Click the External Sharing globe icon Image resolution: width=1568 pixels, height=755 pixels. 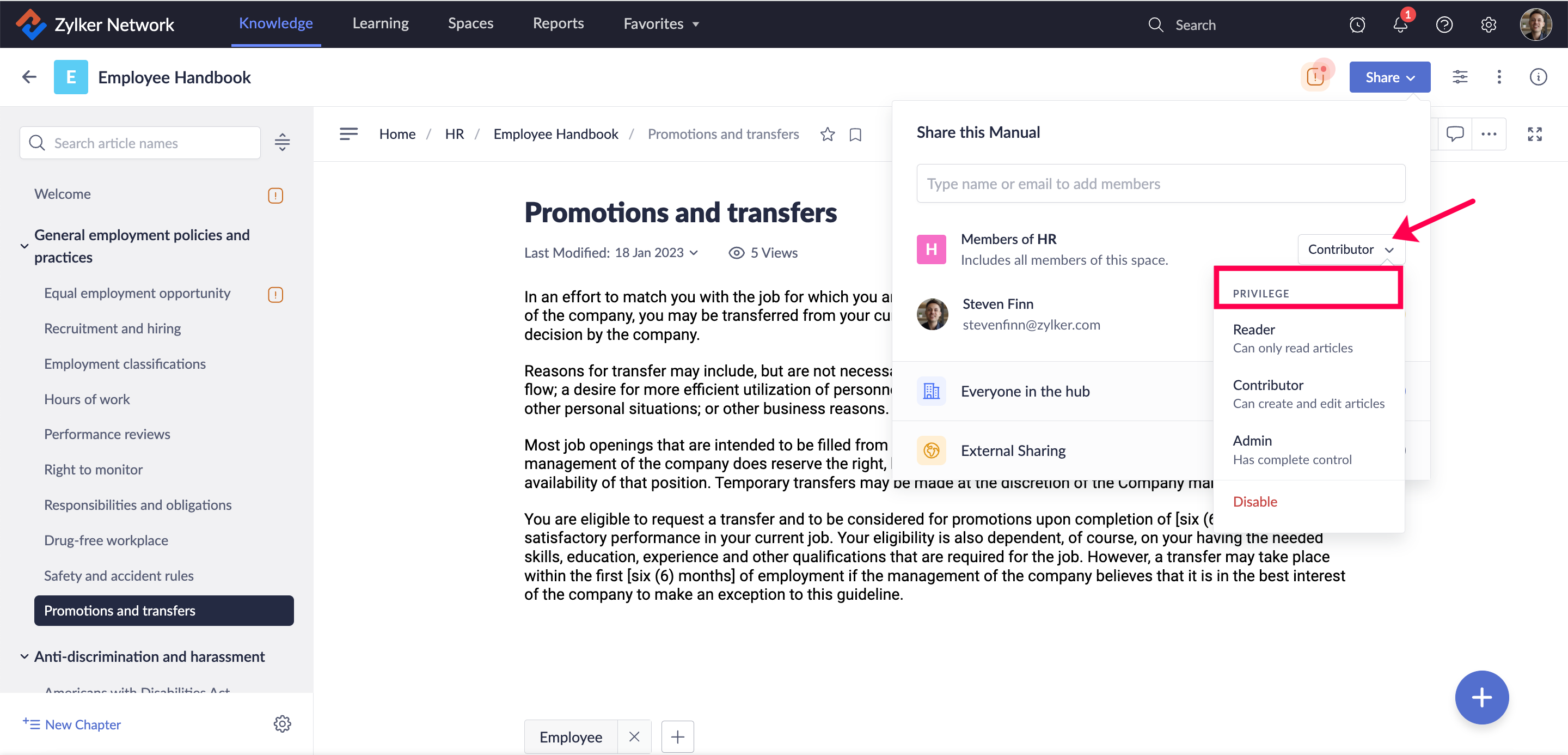[932, 450]
